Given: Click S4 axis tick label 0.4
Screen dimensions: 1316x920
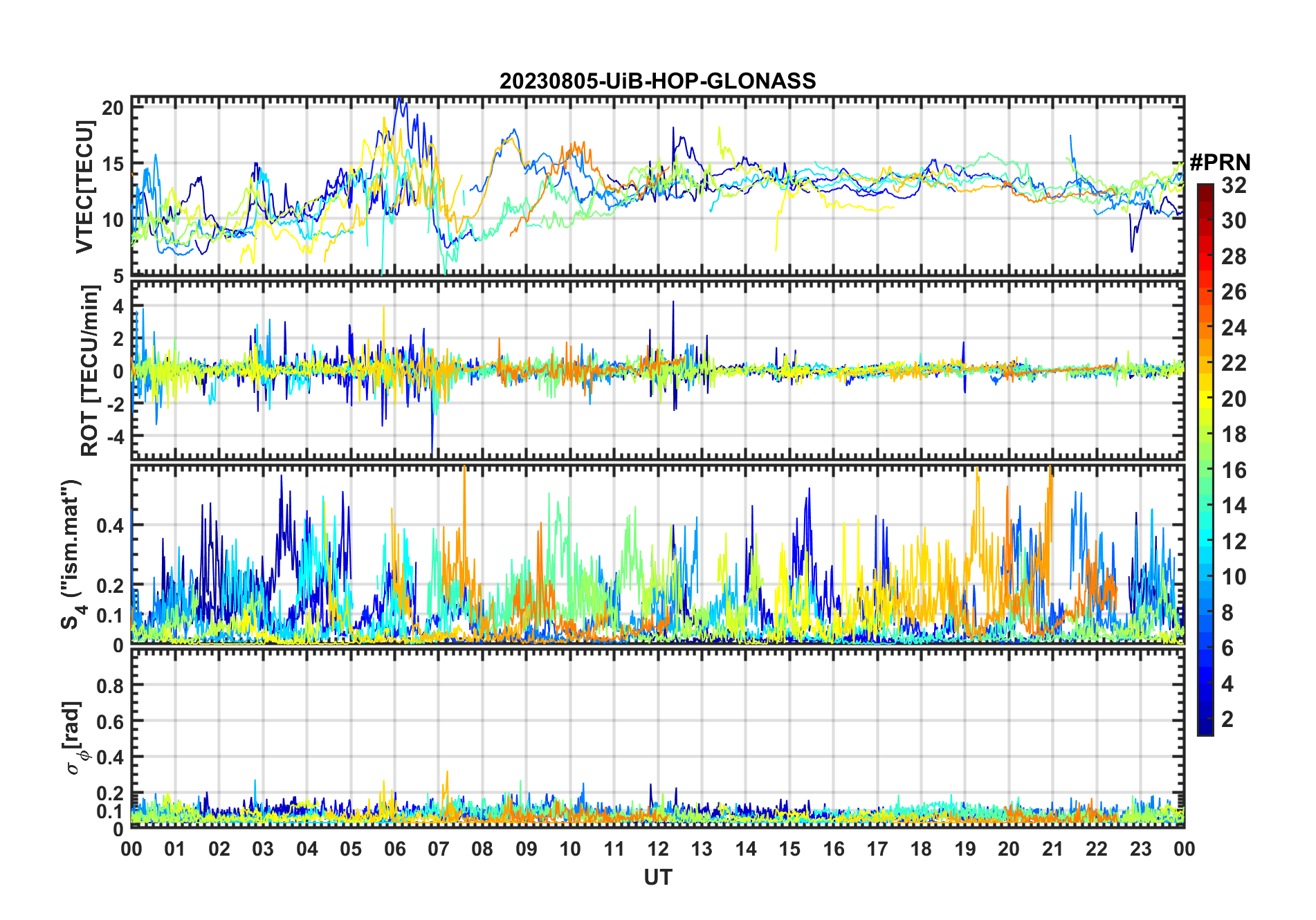Looking at the screenshot, I should [111, 526].
